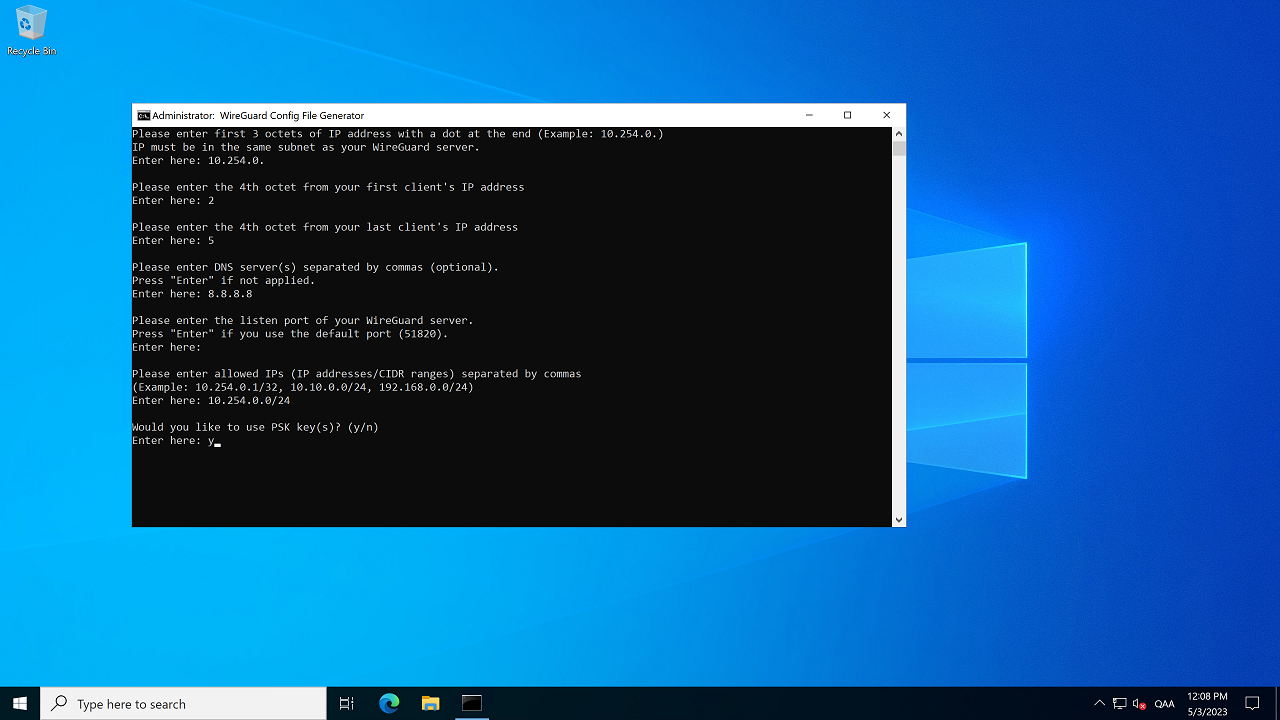This screenshot has height=720, width=1280.
Task: Click the command prompt icon in title bar
Action: pyautogui.click(x=144, y=115)
